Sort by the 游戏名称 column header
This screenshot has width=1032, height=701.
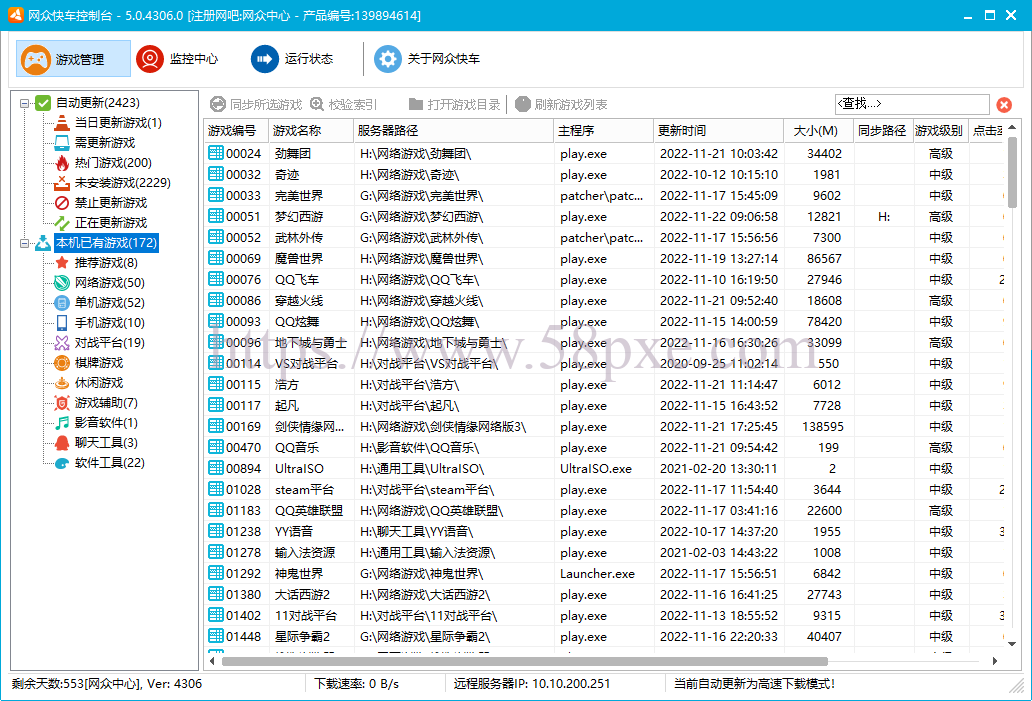coord(312,131)
